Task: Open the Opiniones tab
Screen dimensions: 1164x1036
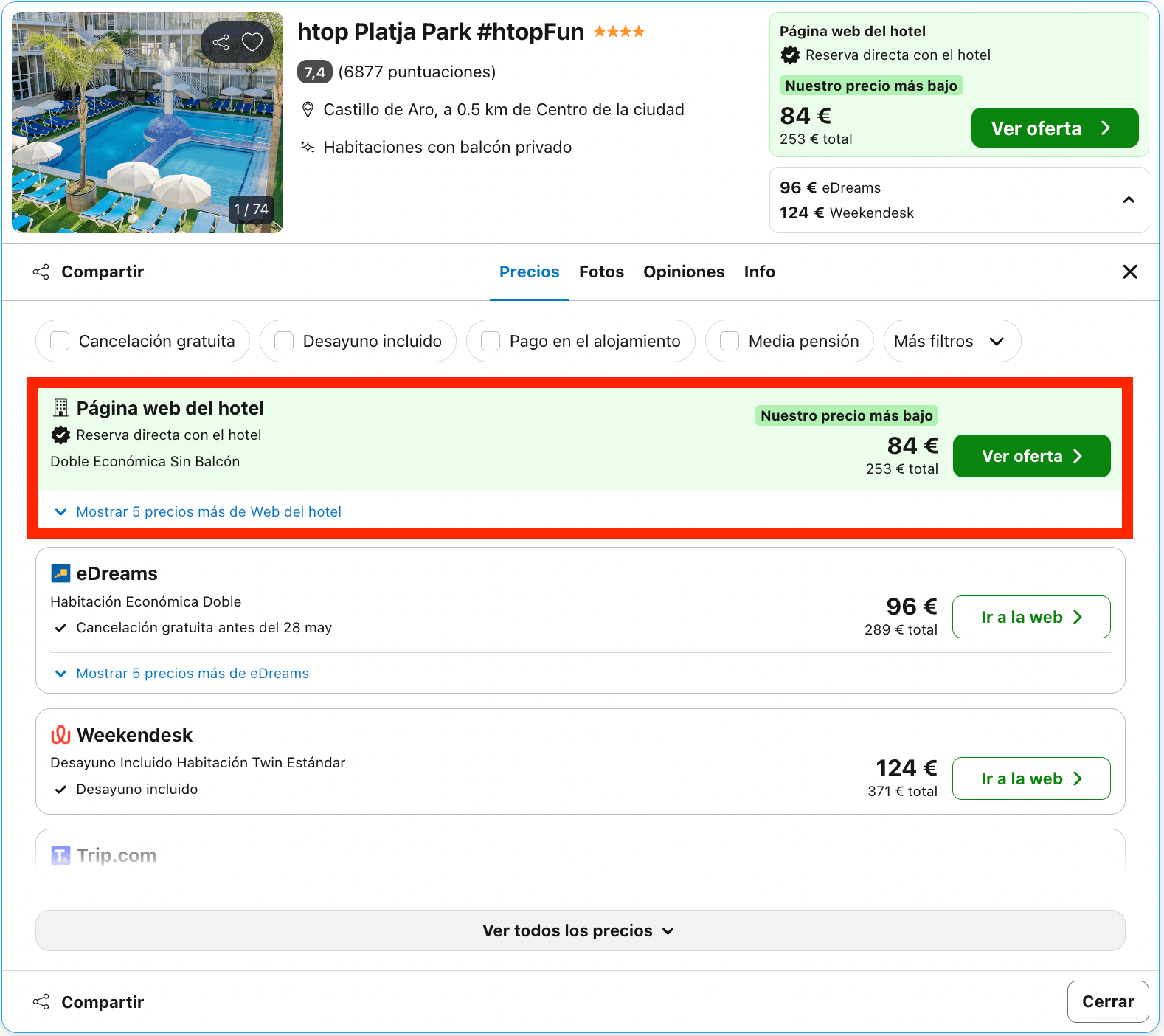Action: pyautogui.click(x=684, y=272)
